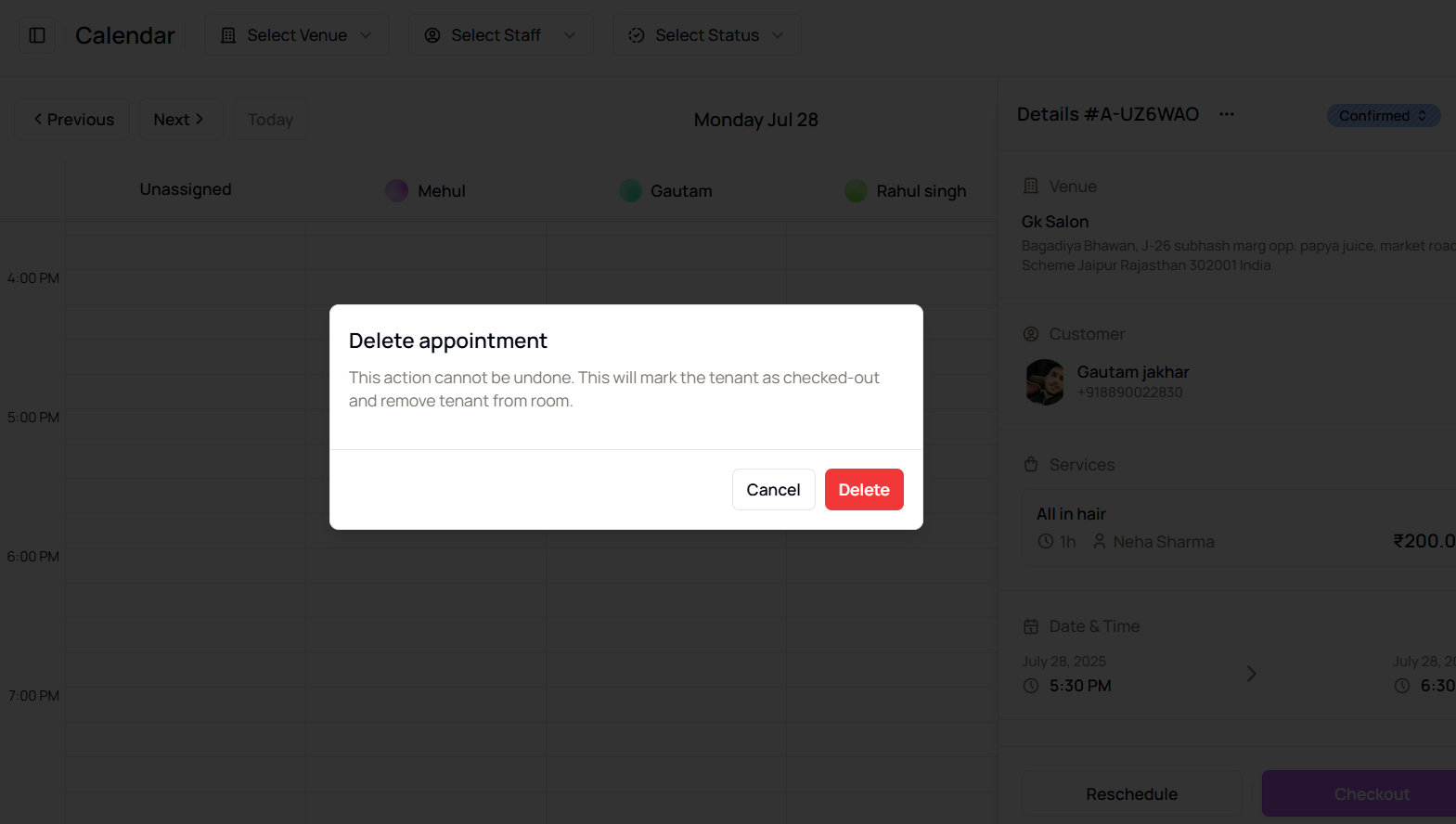Select the Gautam jakhar customer name

[1133, 371]
